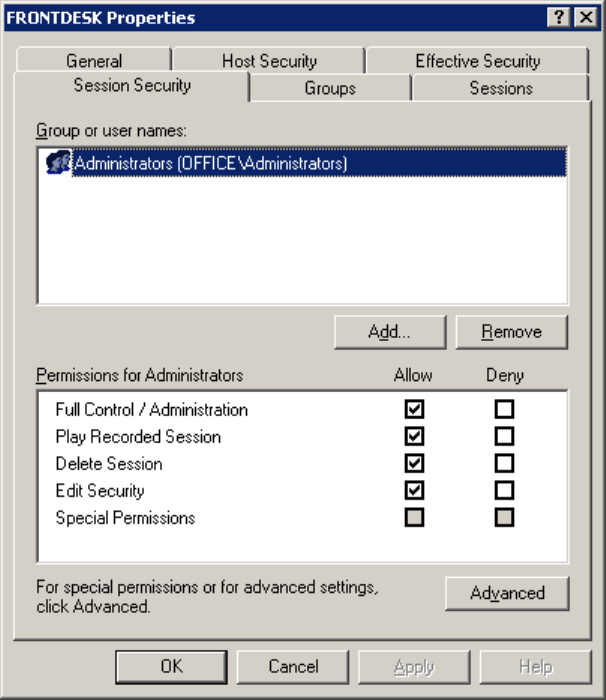
Task: Toggle Allow for Play Recorded Session
Action: (414, 436)
